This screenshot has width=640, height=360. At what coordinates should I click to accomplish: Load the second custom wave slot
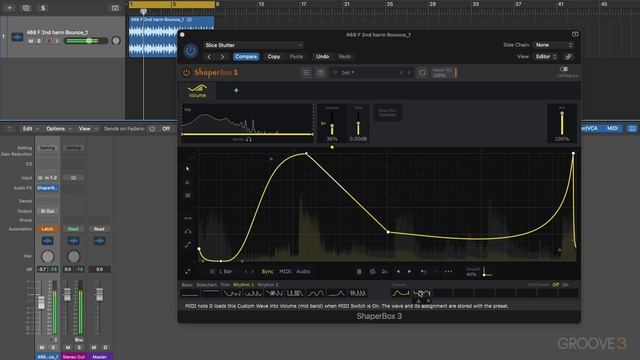click(422, 293)
